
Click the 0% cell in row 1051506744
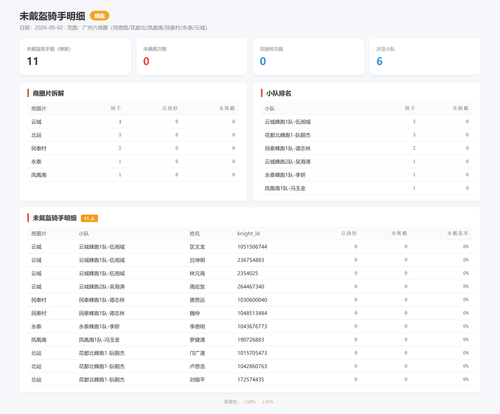(466, 247)
